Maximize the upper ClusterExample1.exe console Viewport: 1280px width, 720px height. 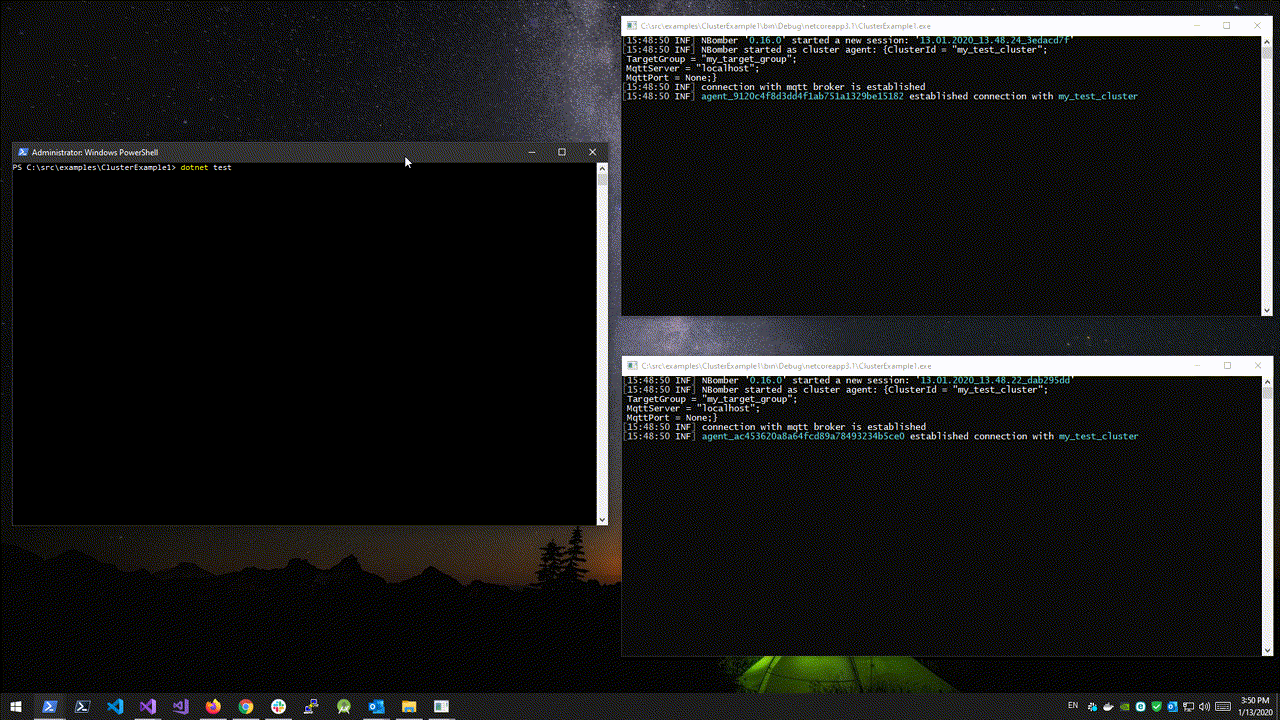coord(1226,26)
